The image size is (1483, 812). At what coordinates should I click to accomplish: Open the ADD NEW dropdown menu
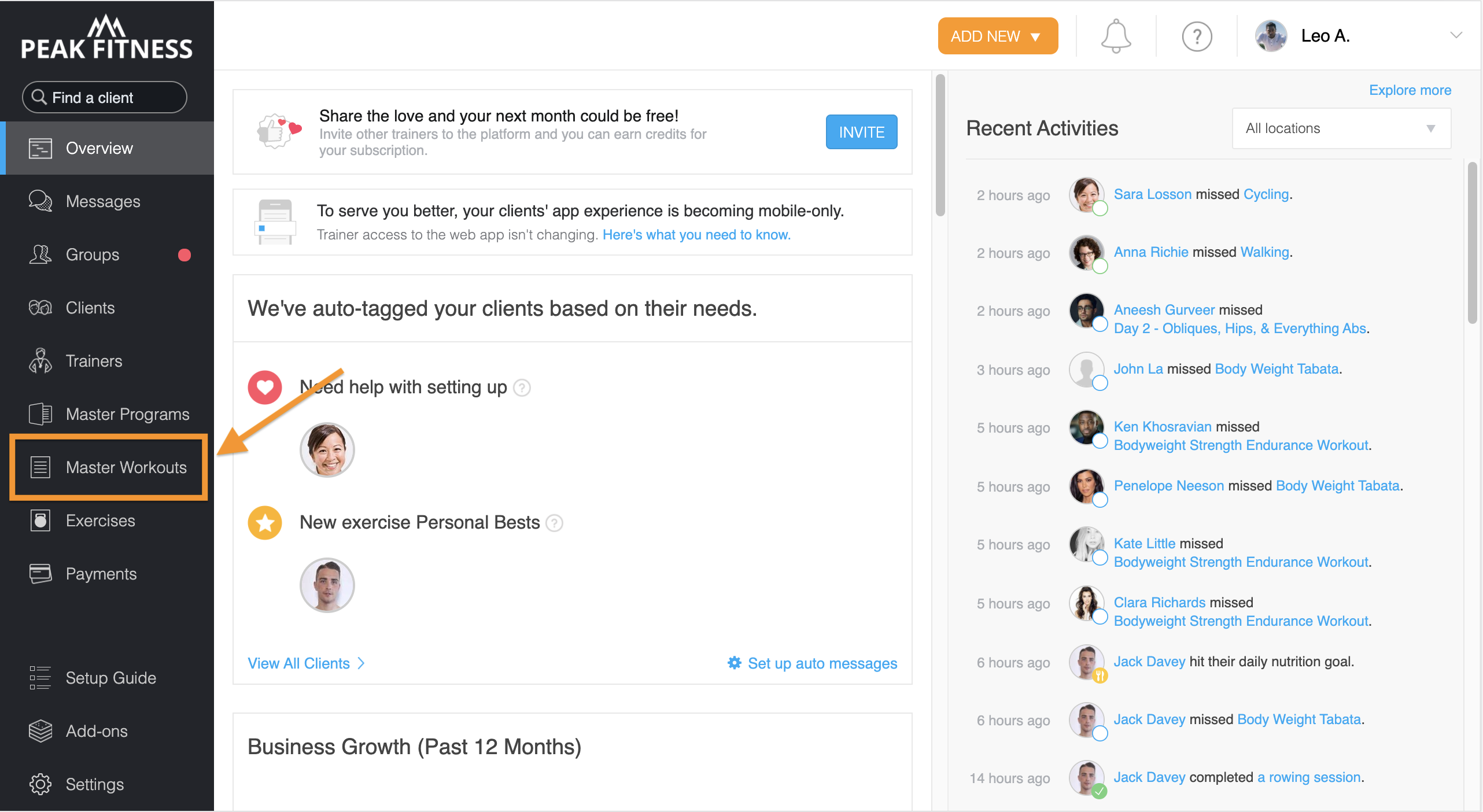[996, 35]
